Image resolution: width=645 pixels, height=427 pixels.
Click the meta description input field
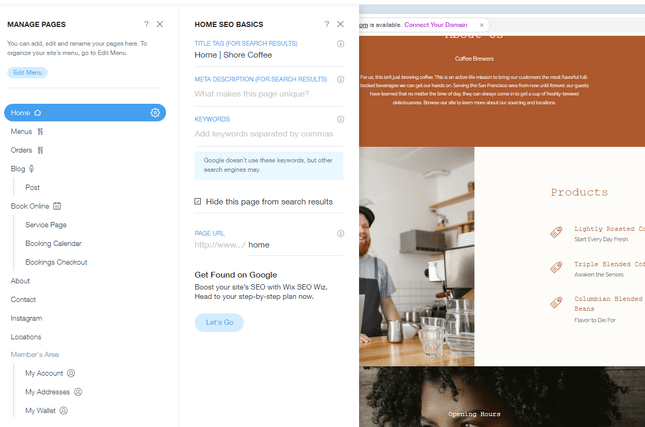click(269, 94)
